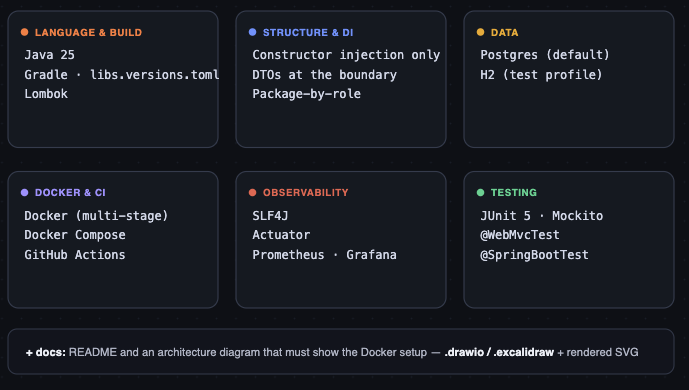Click JUnit 5 · Mockito line
Screen dimensions: 689x390
(x=542, y=216)
